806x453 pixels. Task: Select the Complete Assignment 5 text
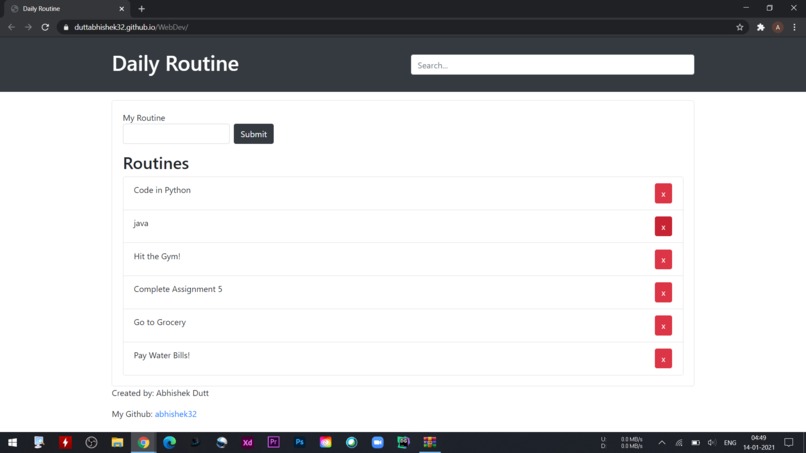click(x=178, y=289)
